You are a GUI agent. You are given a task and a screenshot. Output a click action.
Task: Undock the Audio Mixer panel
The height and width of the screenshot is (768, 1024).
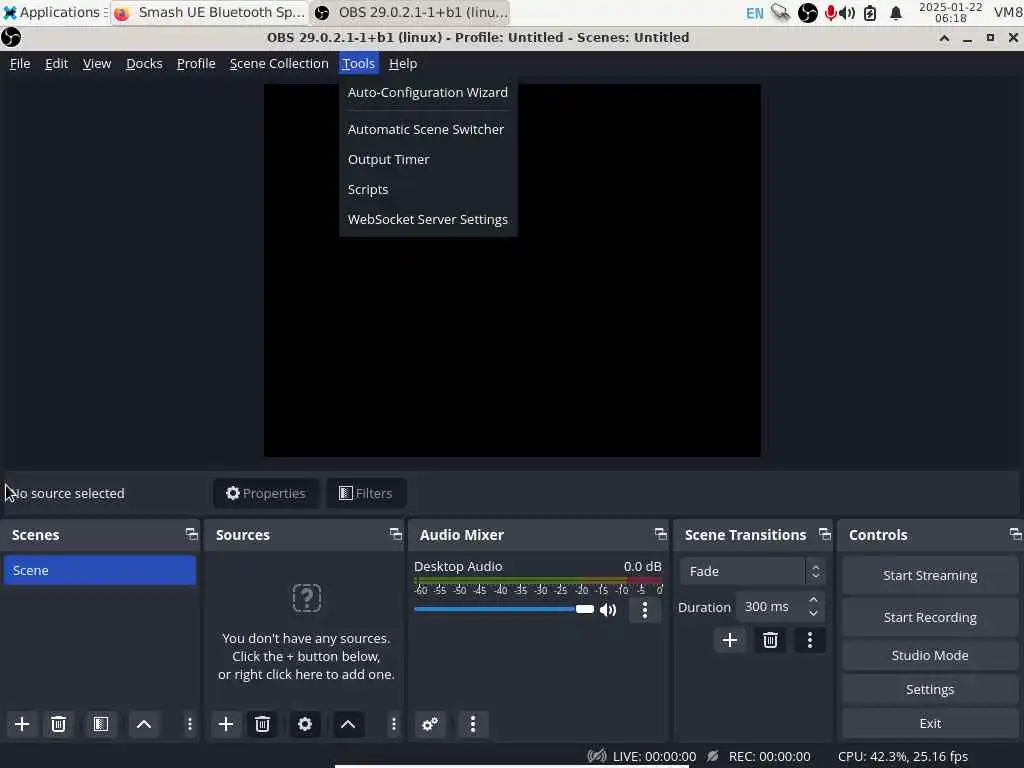[661, 534]
